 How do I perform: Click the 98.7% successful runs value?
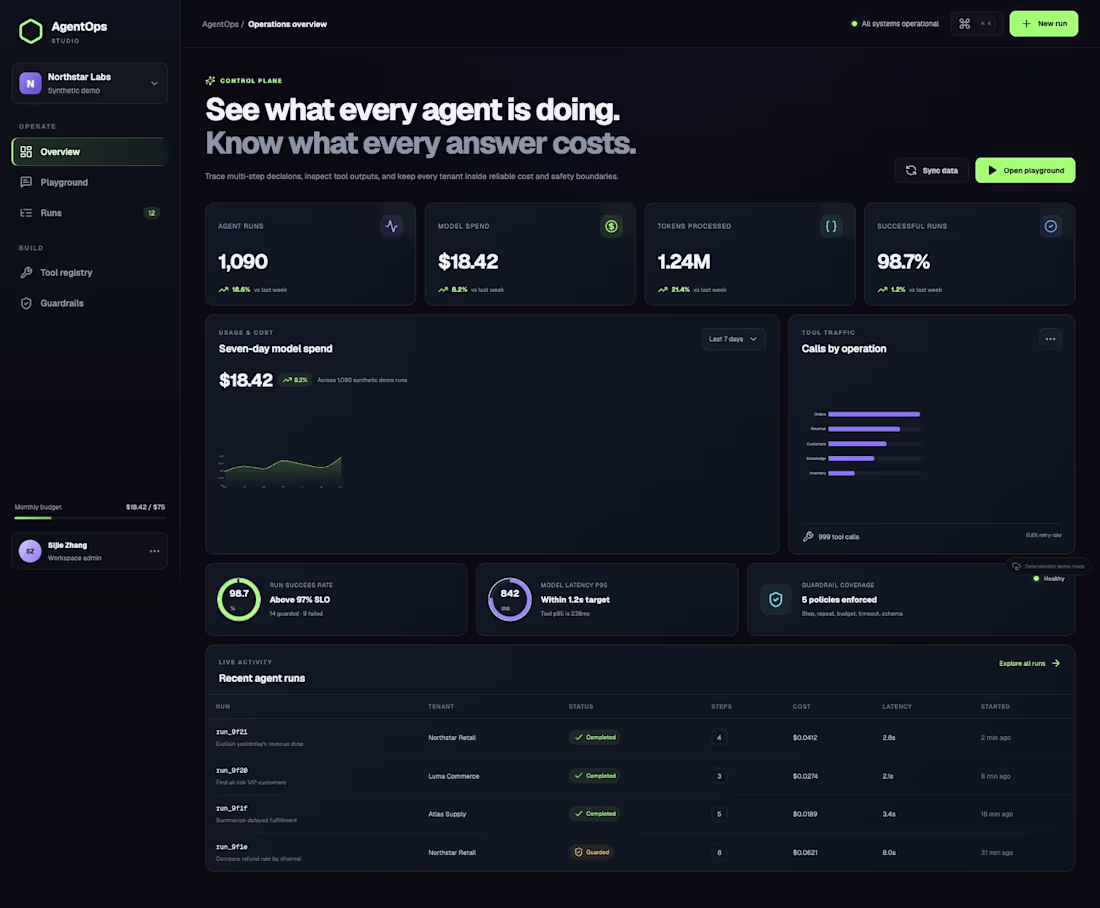click(x=903, y=262)
